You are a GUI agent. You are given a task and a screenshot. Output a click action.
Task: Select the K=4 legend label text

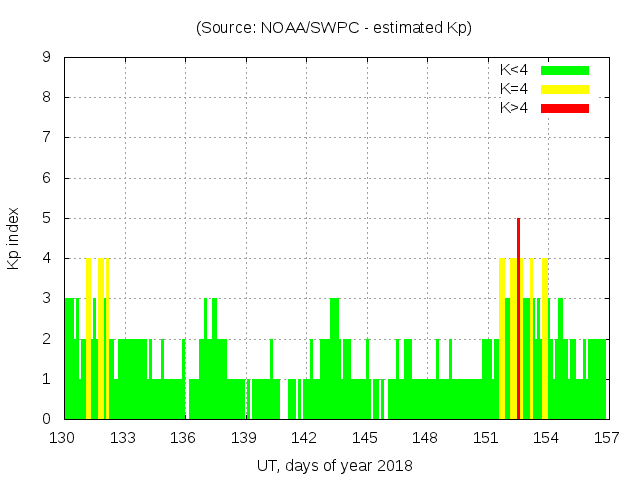(x=515, y=89)
